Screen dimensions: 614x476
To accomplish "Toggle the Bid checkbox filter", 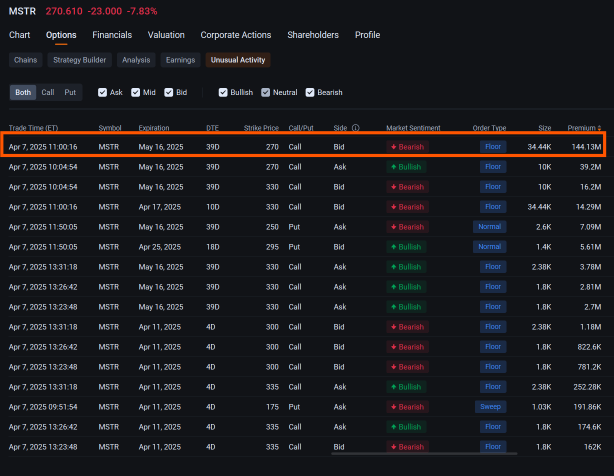I will pyautogui.click(x=169, y=92).
